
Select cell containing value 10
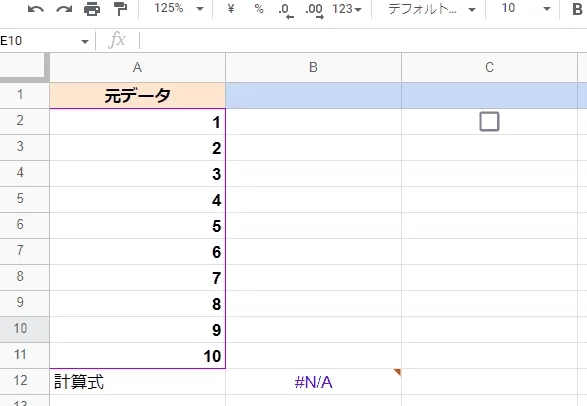coord(137,355)
